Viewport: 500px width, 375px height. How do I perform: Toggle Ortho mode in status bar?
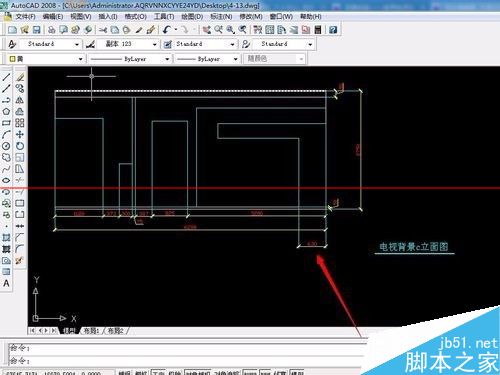point(158,373)
